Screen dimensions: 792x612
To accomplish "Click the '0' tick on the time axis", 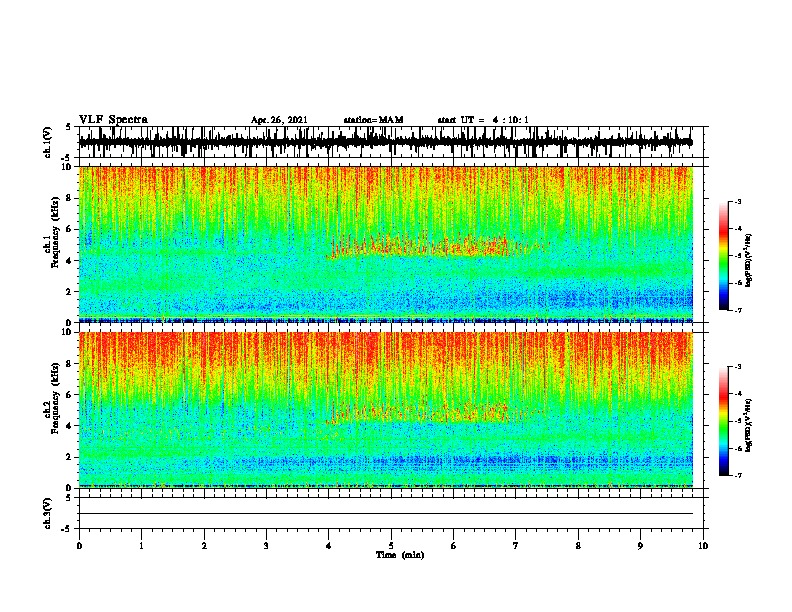I will (79, 546).
